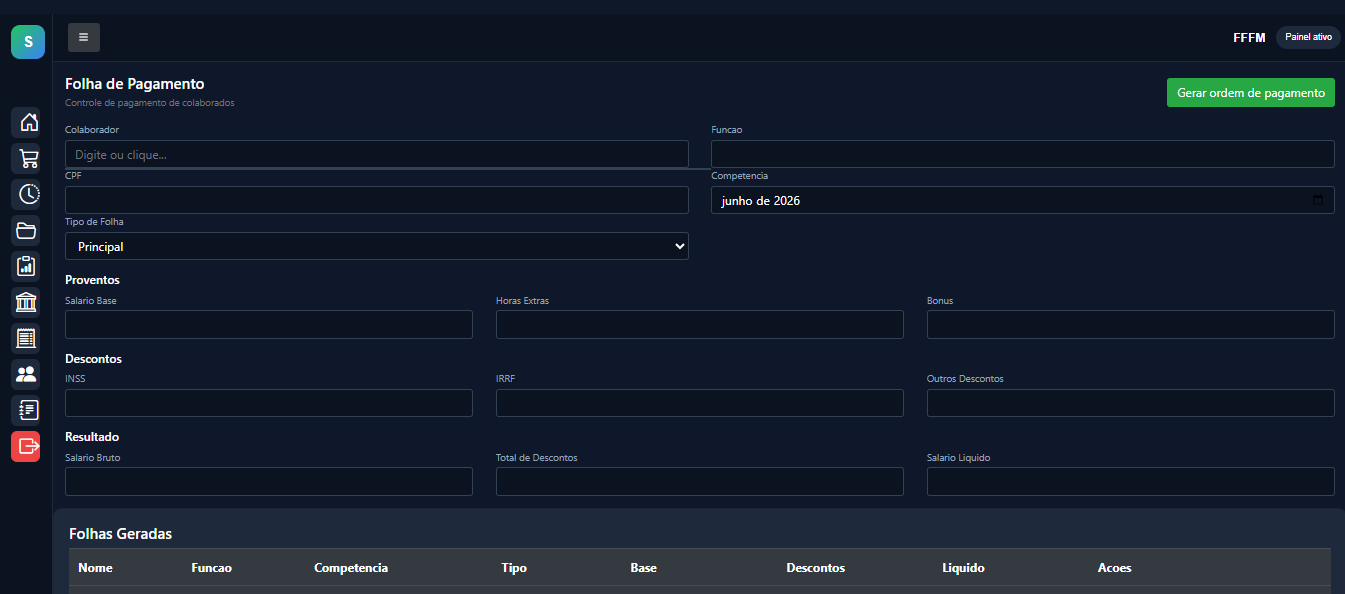
Task: Click the Tipo column header
Action: click(514, 568)
